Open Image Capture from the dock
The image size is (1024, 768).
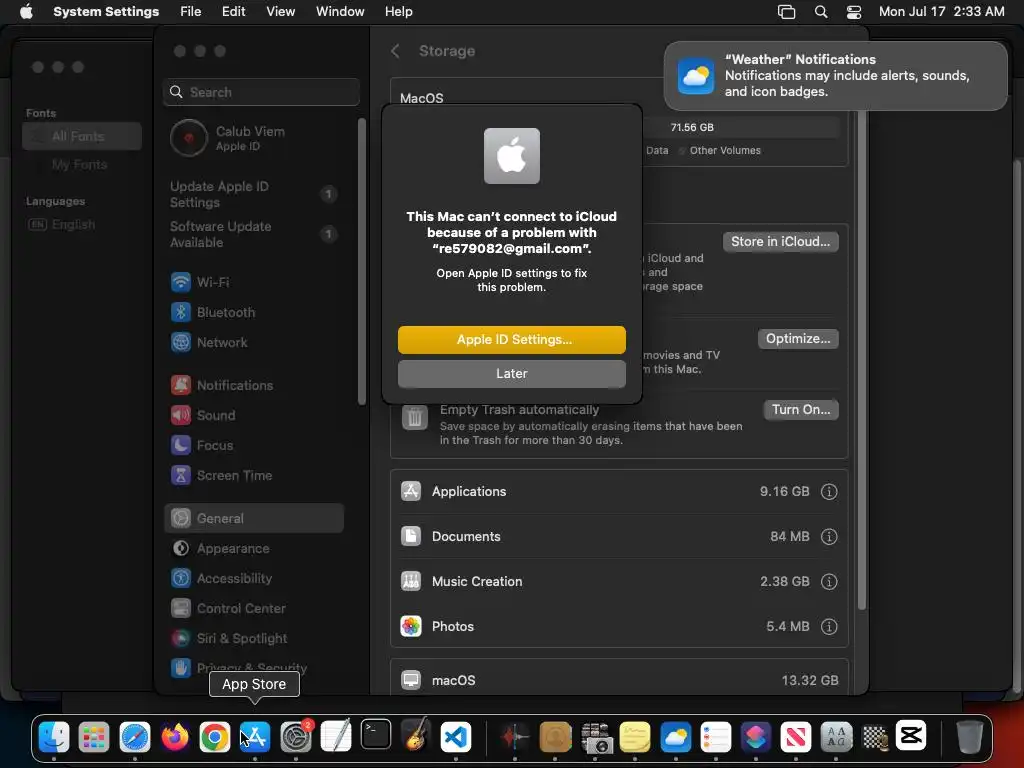(x=596, y=737)
